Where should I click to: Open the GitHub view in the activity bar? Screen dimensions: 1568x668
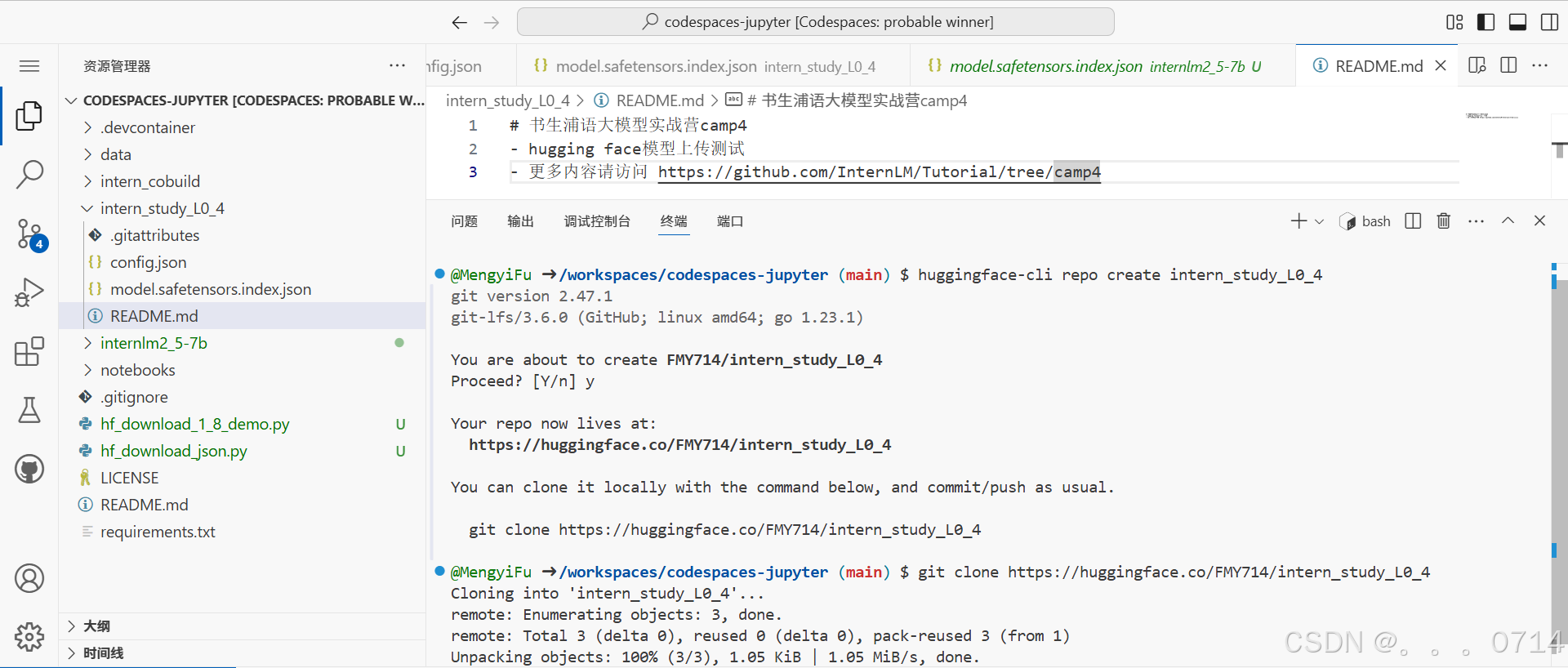tap(29, 469)
